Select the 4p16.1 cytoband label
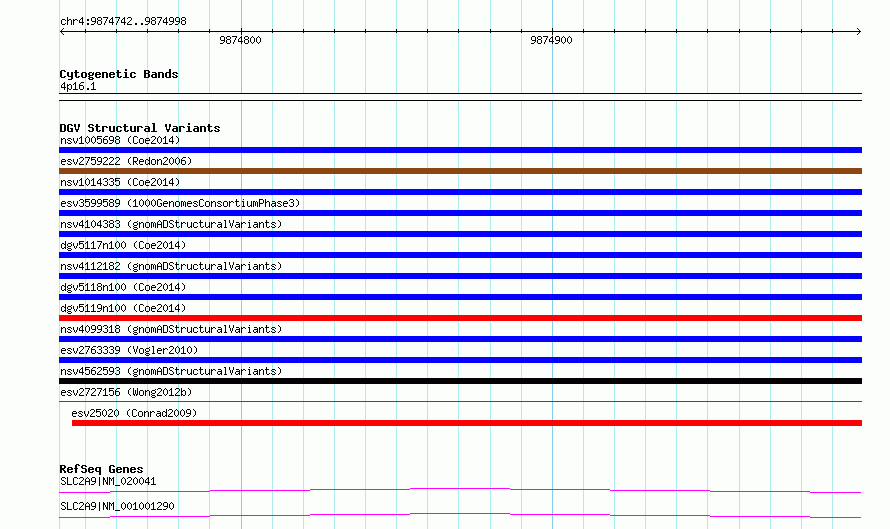890x529 pixels. click(x=78, y=86)
